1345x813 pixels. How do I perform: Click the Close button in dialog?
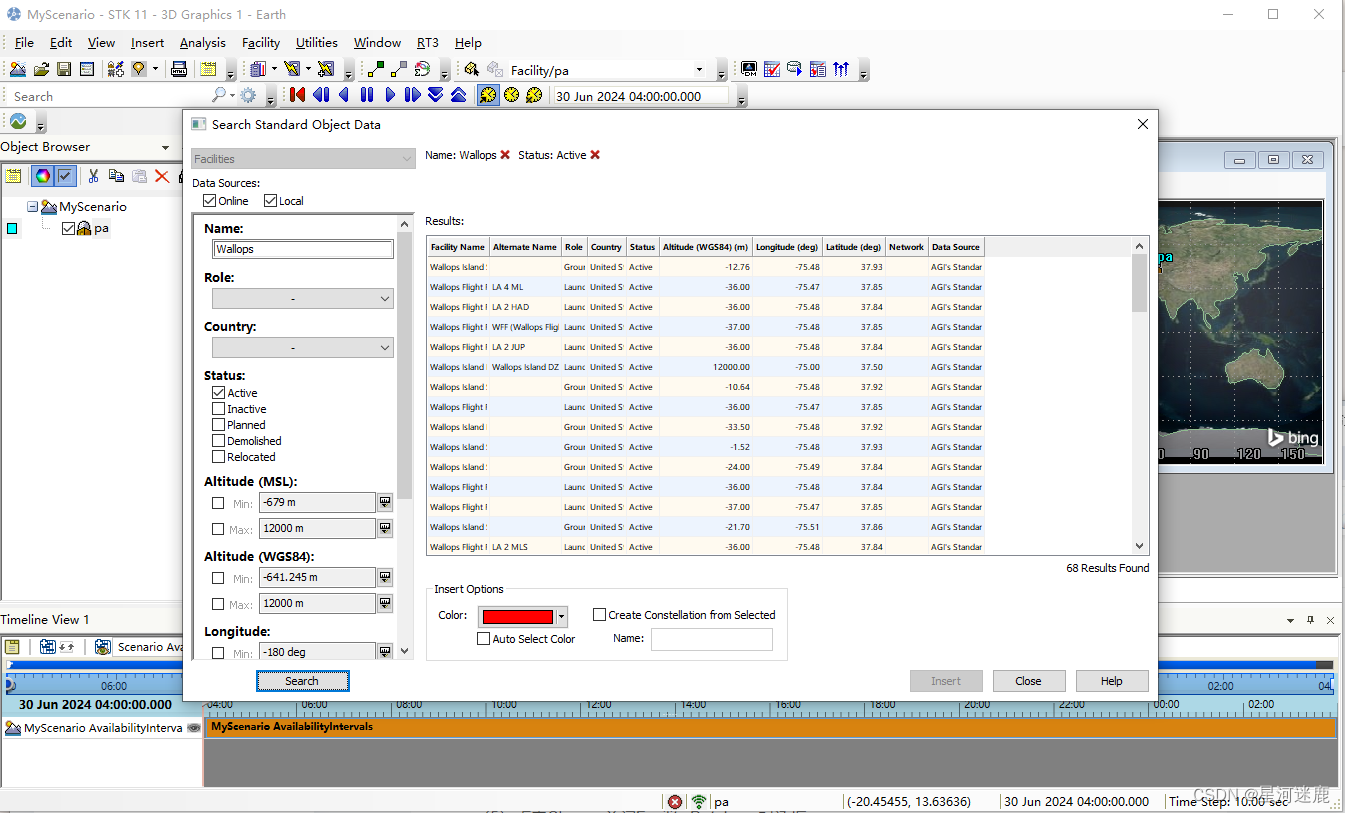coord(1029,681)
